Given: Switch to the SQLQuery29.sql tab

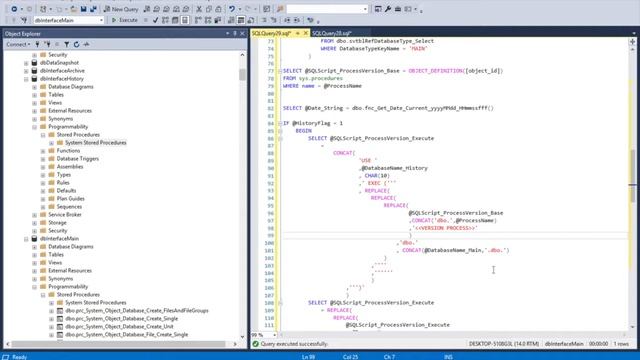Looking at the screenshot, I should pyautogui.click(x=272, y=33).
